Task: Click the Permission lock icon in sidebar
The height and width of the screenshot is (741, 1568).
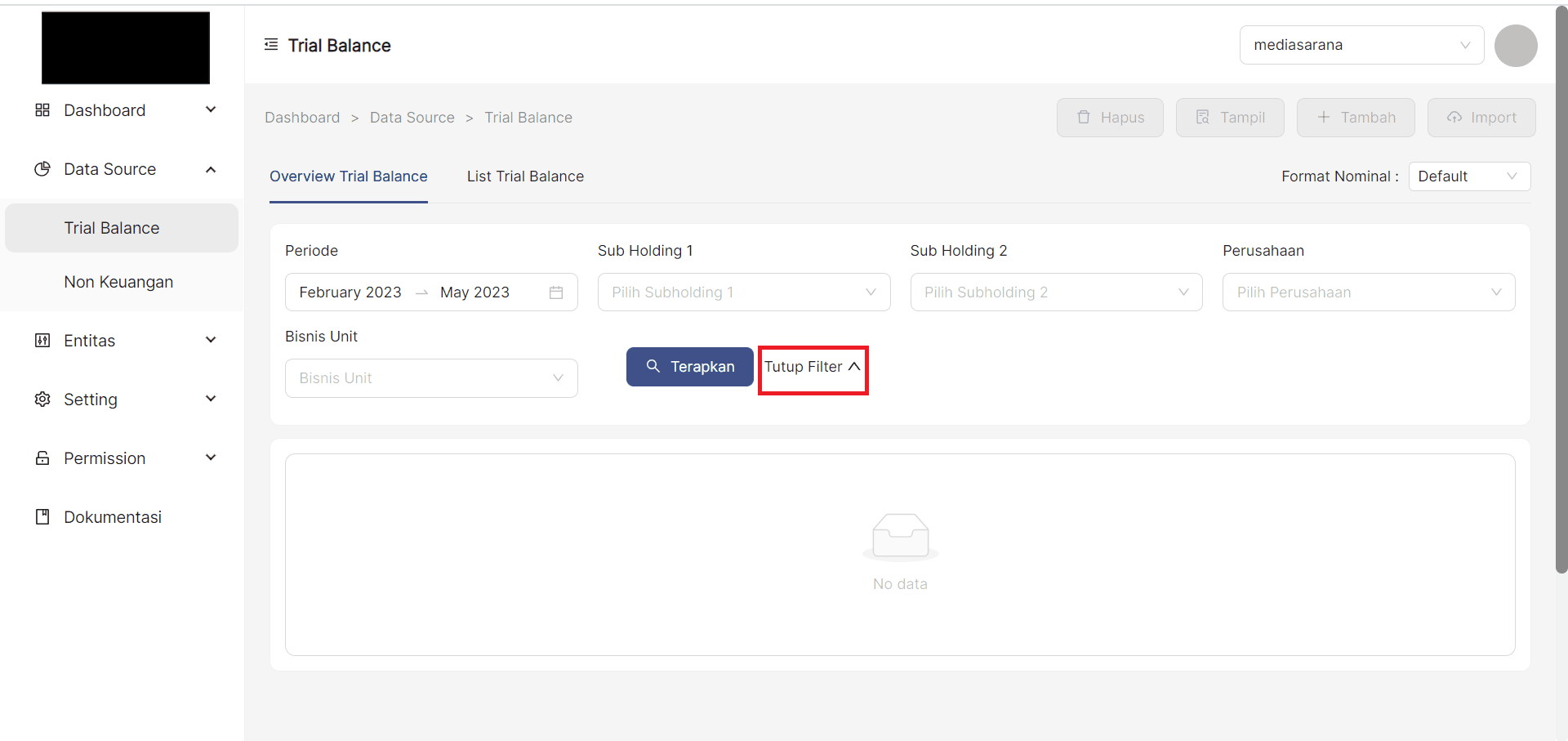Action: [x=42, y=458]
